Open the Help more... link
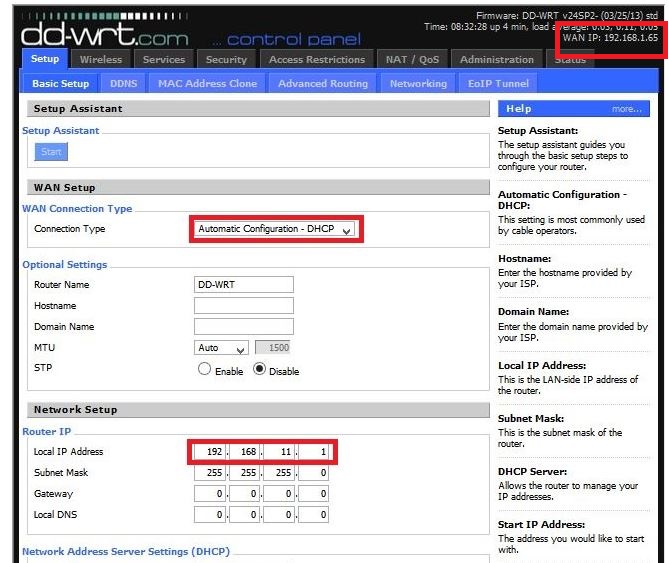 [x=626, y=109]
